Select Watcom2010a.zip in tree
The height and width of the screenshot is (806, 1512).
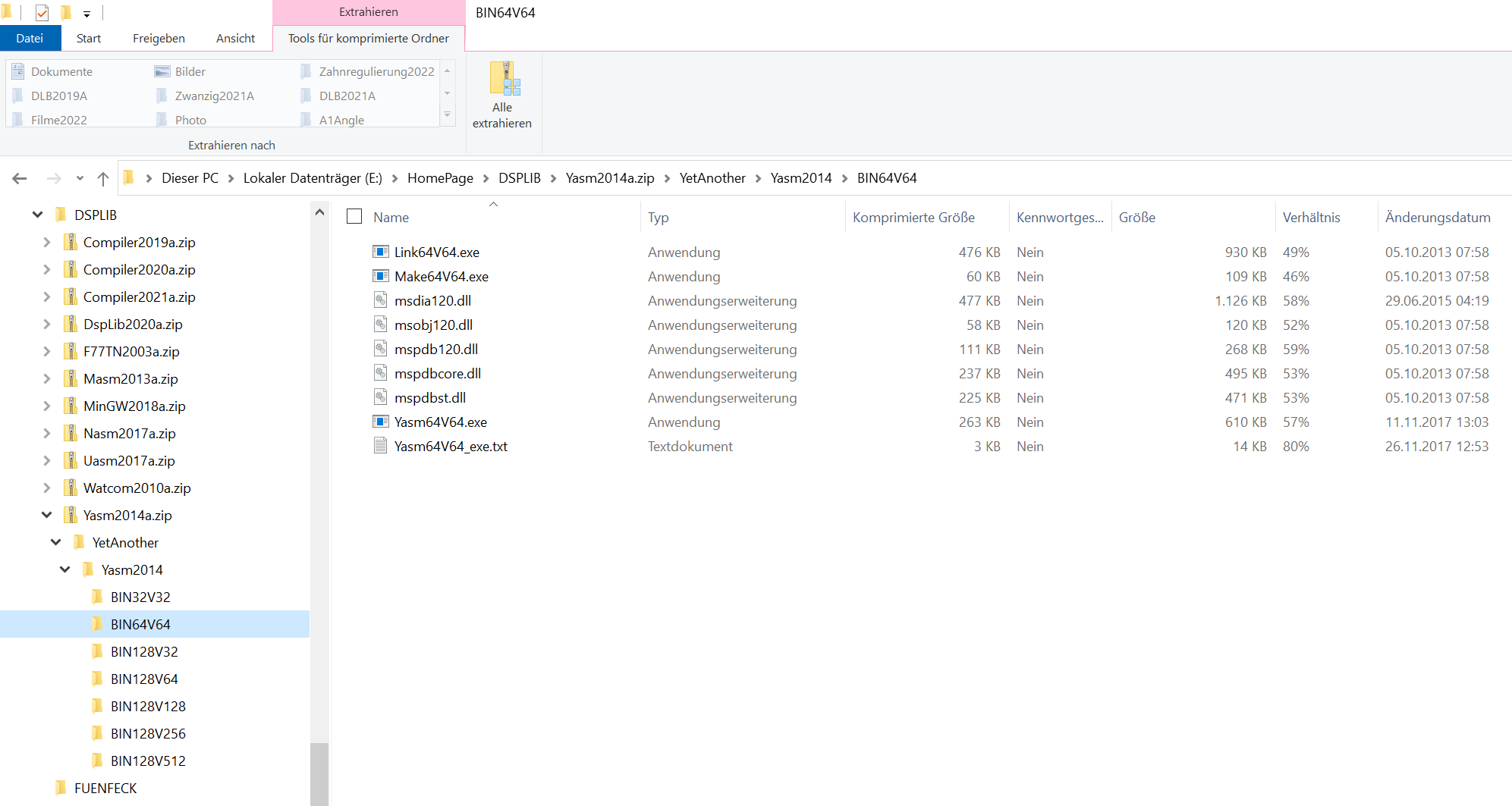137,488
